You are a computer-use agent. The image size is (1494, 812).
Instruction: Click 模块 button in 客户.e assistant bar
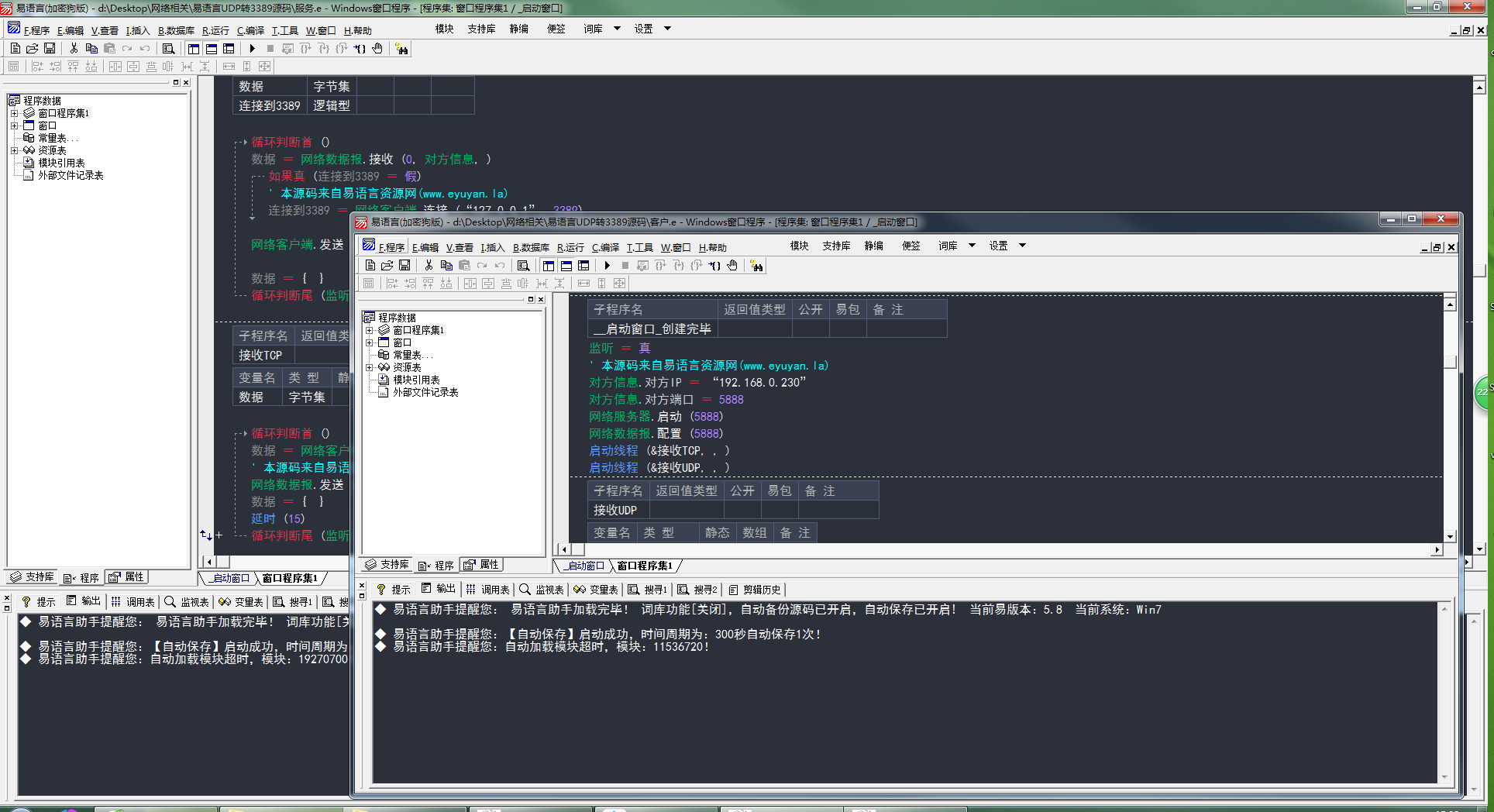click(799, 246)
